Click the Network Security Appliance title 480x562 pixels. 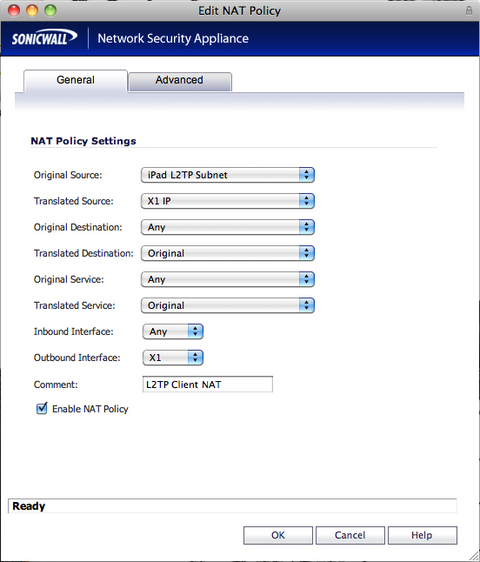point(173,38)
